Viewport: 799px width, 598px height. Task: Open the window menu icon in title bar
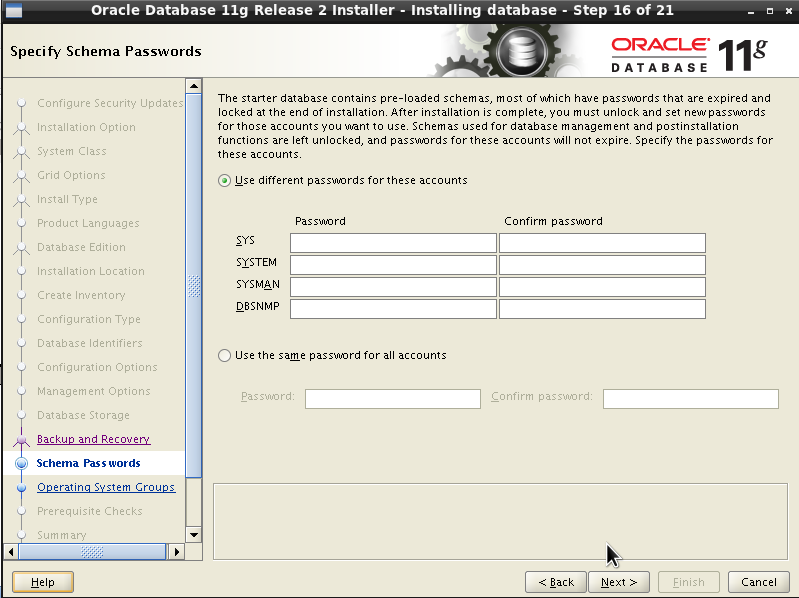[x=14, y=10]
